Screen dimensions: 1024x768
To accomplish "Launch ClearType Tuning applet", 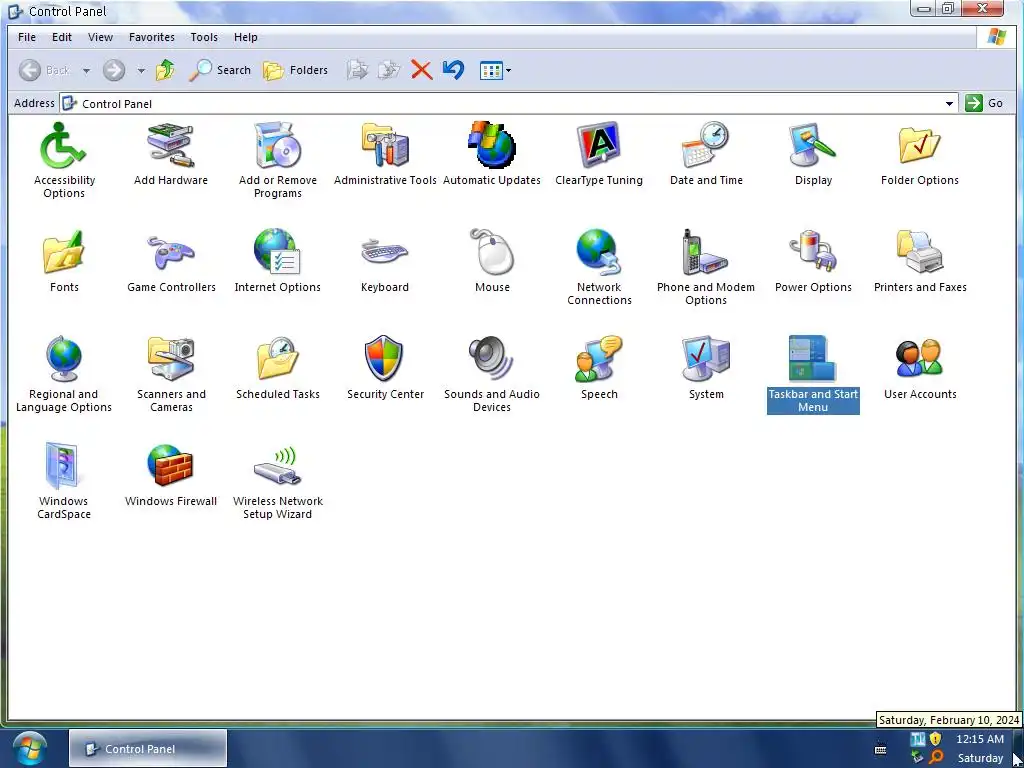I will tap(599, 154).
